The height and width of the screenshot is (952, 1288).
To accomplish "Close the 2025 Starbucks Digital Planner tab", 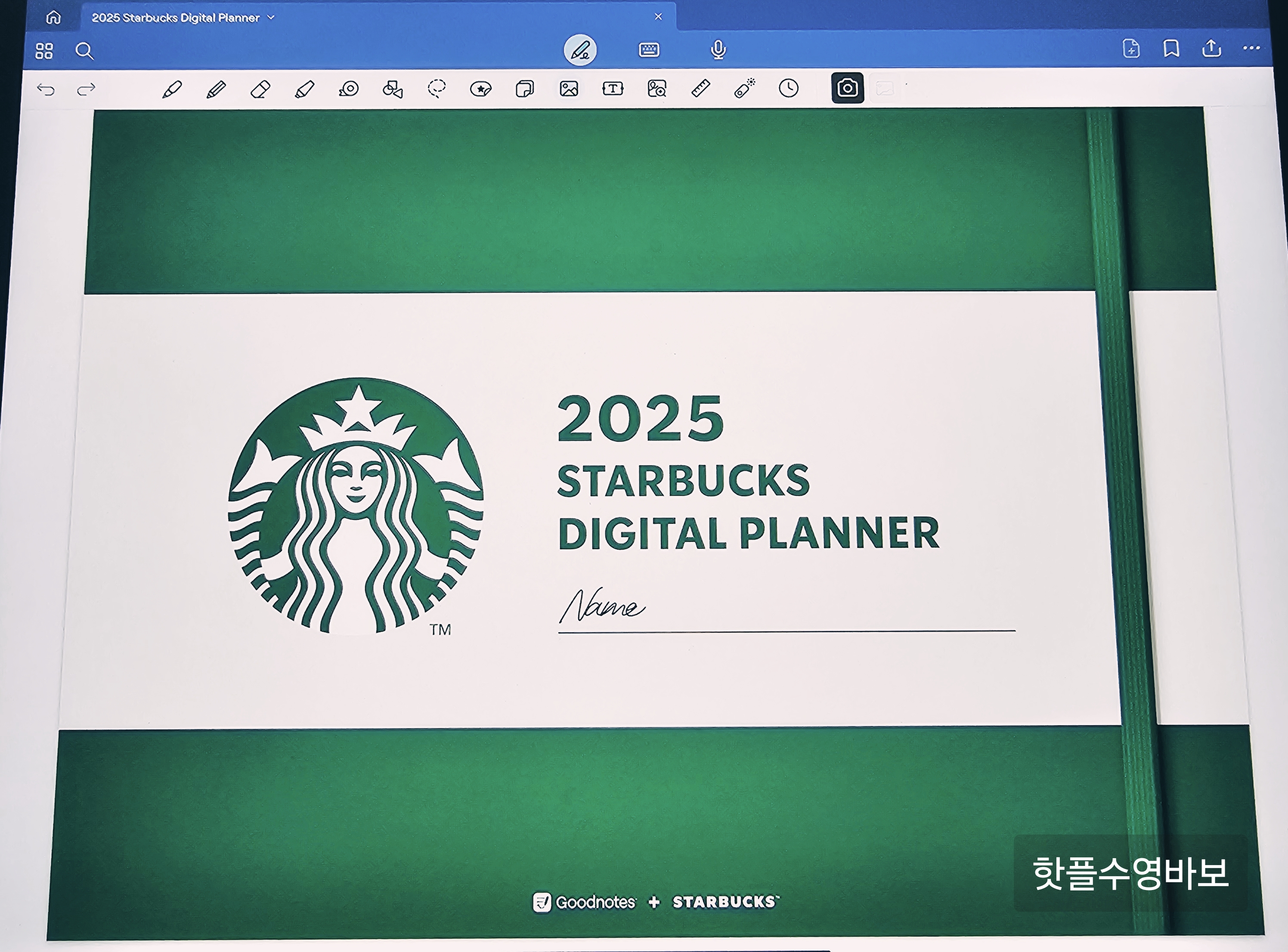I will click(x=658, y=17).
